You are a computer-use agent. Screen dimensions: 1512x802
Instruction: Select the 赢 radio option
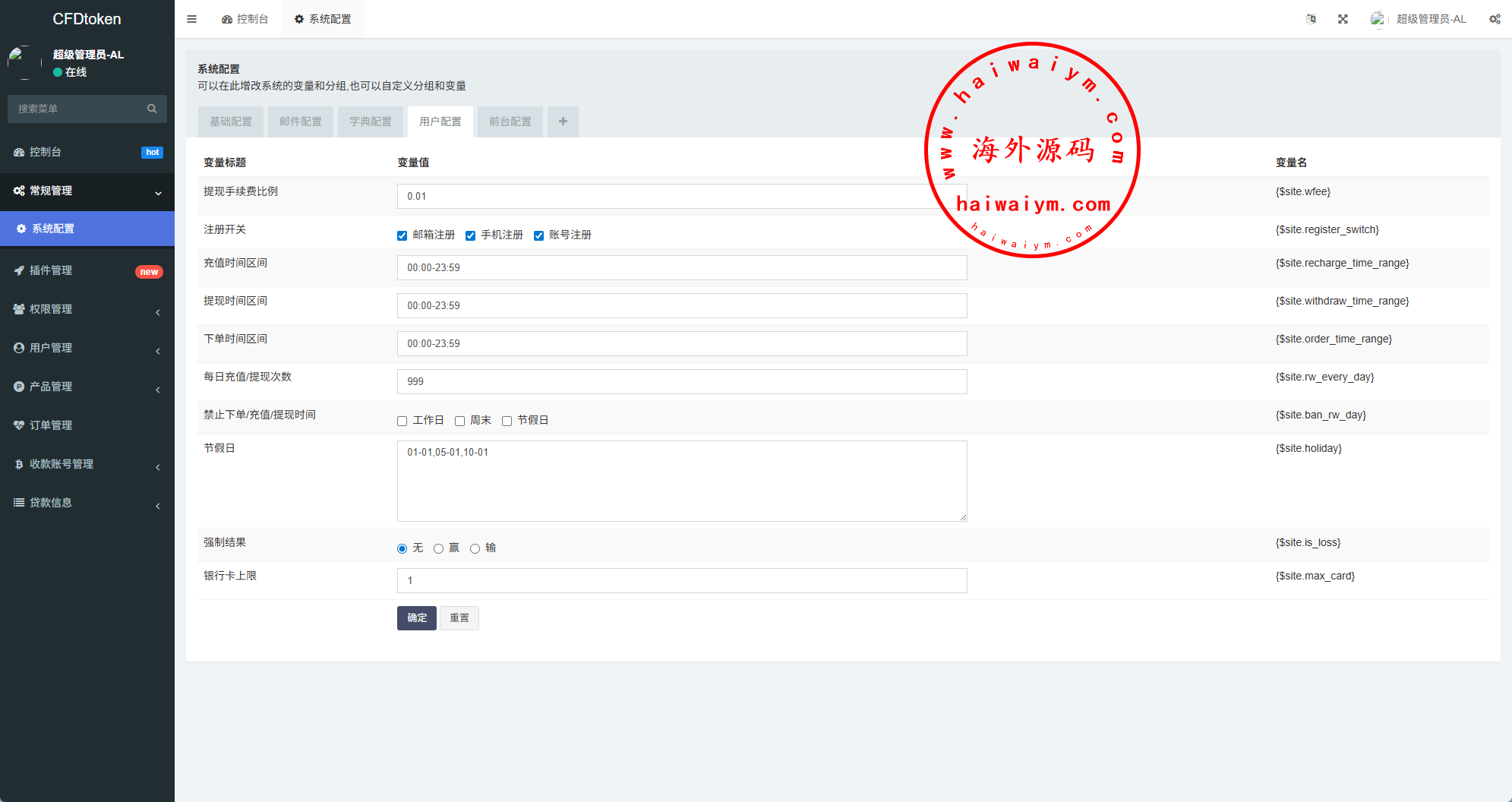[x=439, y=548]
